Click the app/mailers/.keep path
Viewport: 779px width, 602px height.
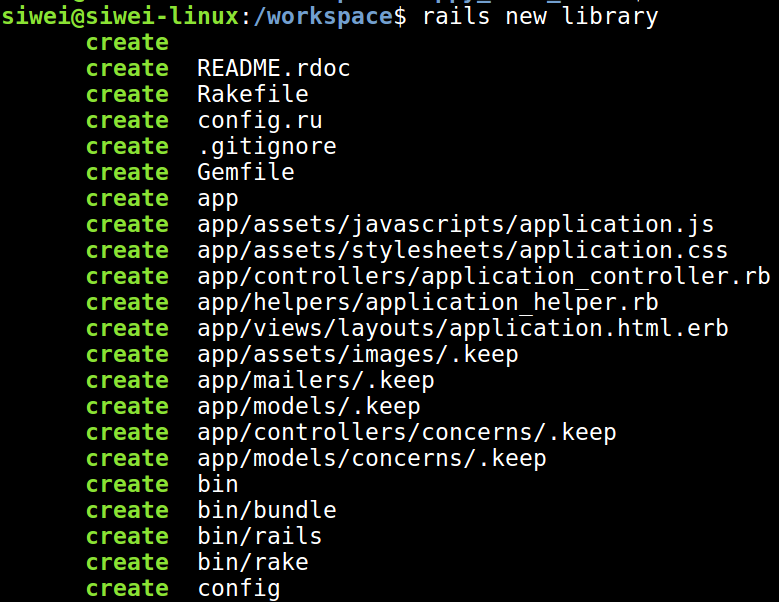point(316,381)
